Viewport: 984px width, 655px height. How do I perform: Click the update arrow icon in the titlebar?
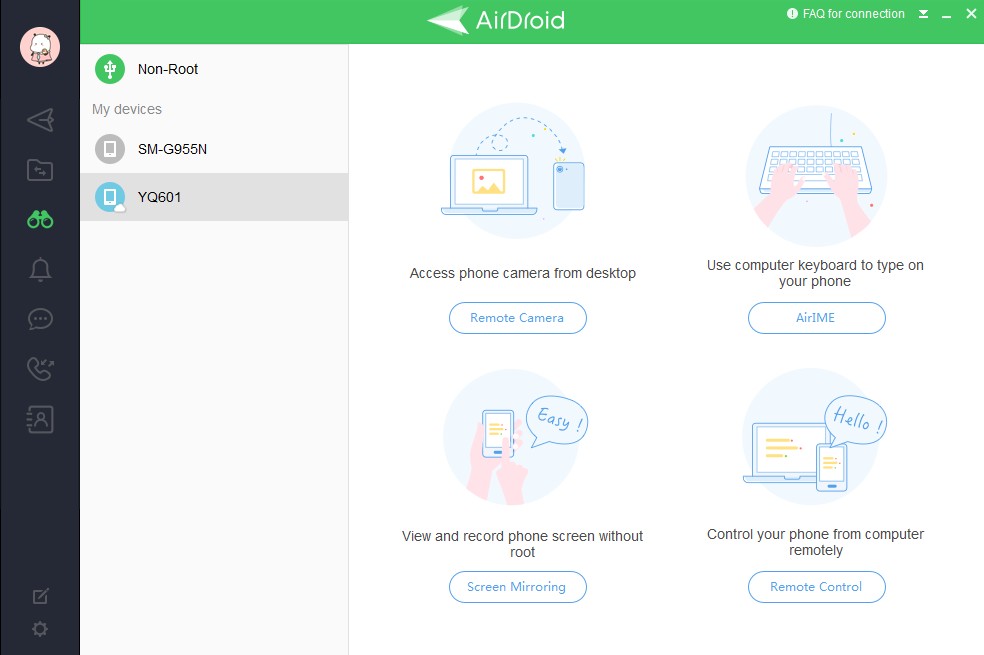922,14
